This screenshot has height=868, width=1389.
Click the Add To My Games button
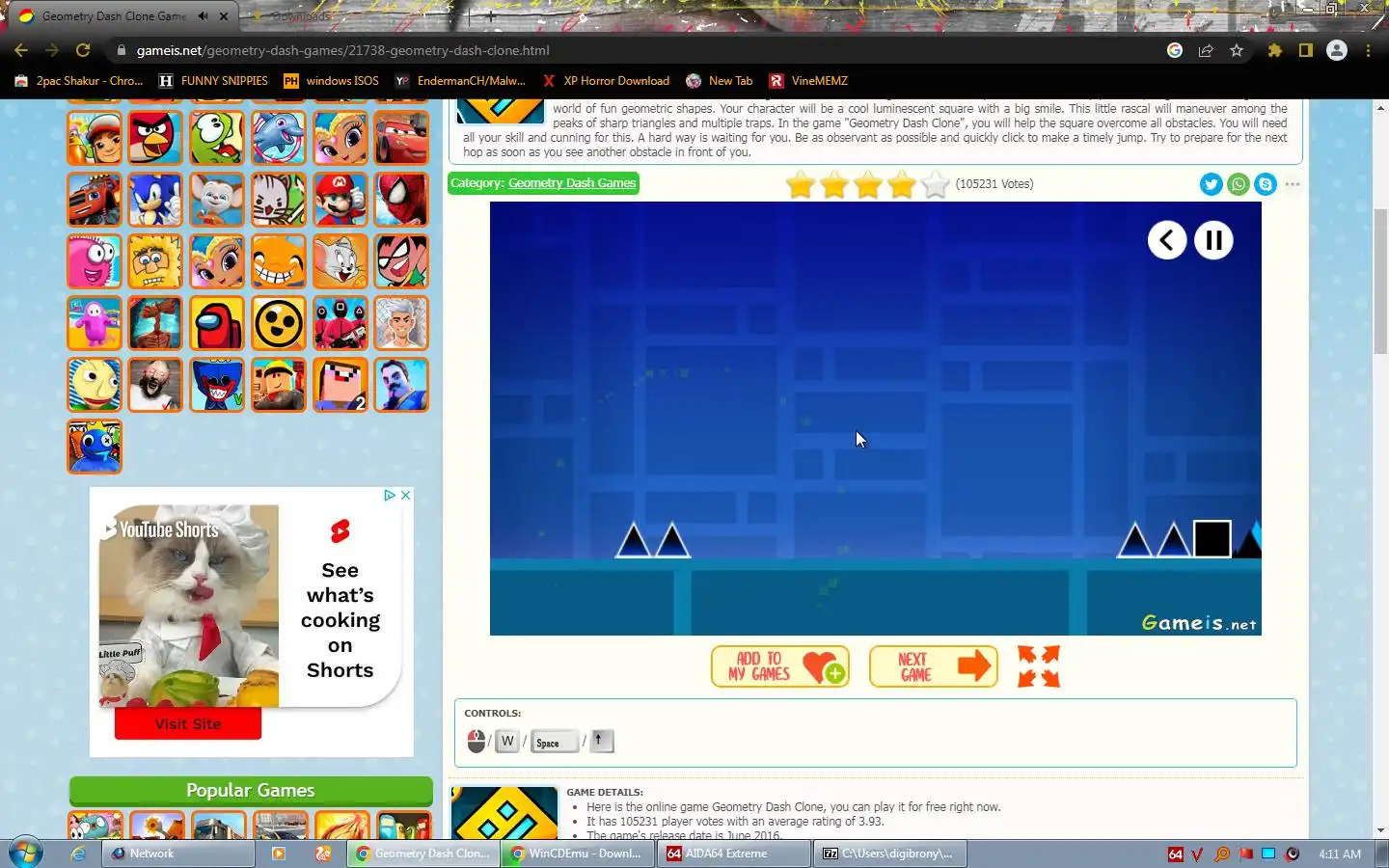pyautogui.click(x=780, y=666)
